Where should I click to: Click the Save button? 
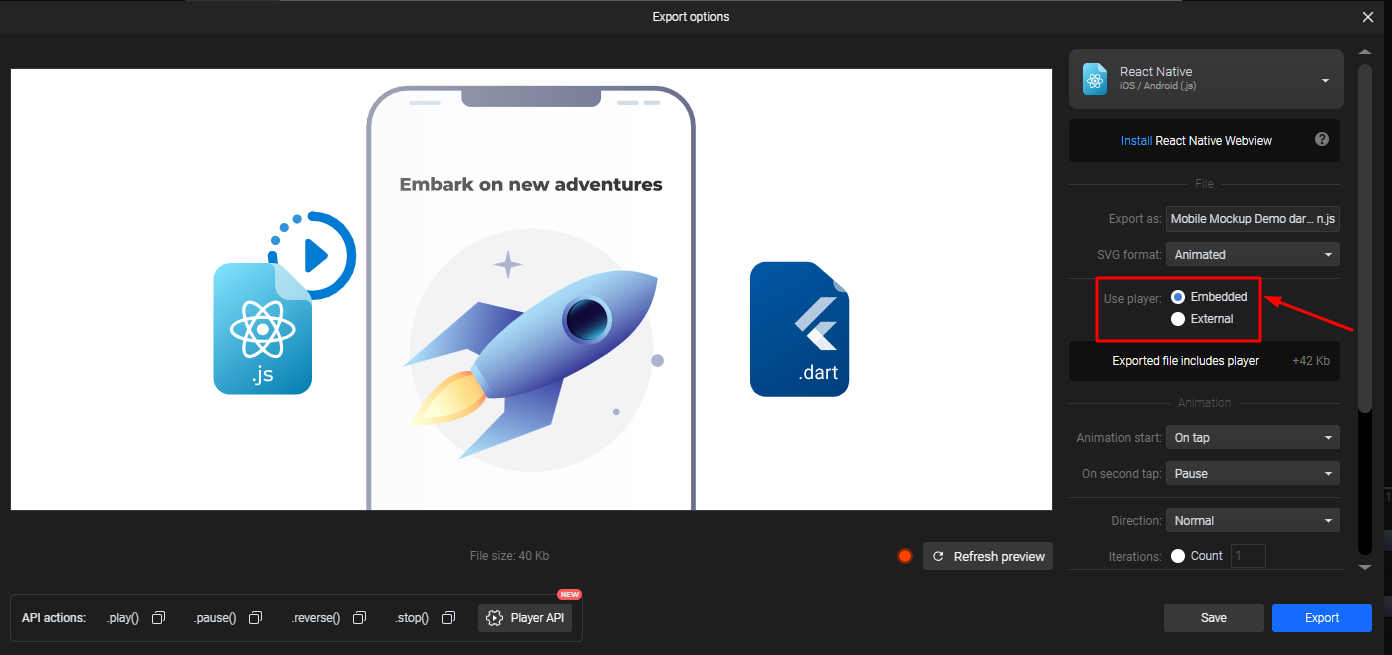coord(1214,618)
